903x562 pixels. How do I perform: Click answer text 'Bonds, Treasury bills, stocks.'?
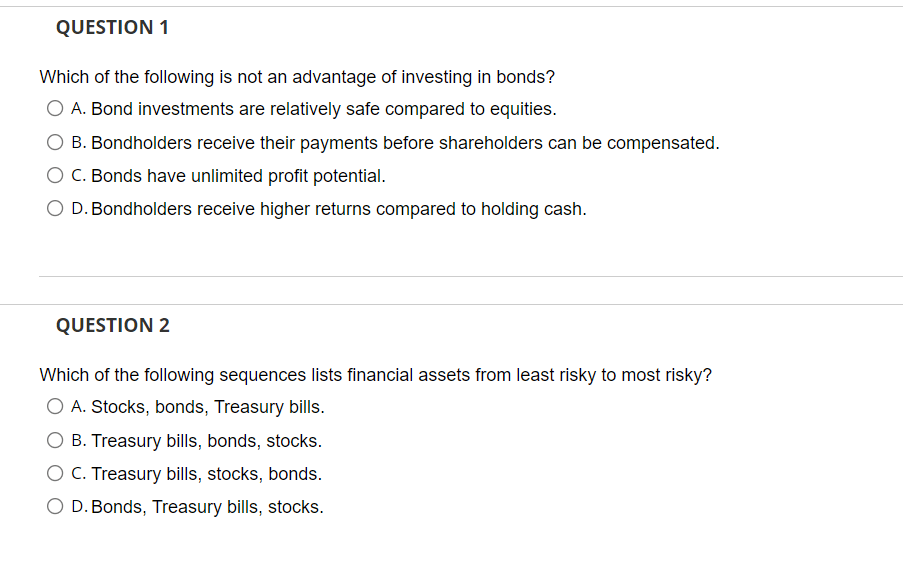click(207, 507)
